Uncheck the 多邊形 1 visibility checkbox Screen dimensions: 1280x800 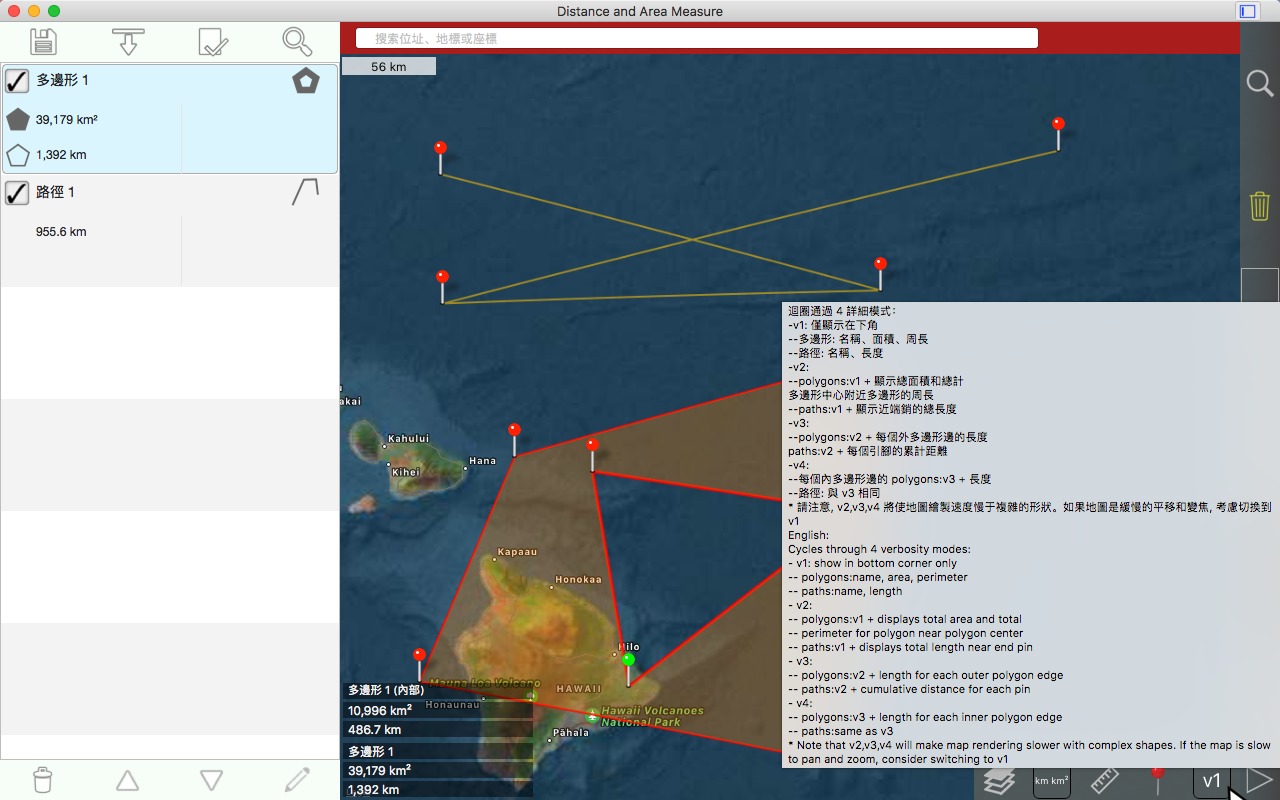[x=17, y=80]
